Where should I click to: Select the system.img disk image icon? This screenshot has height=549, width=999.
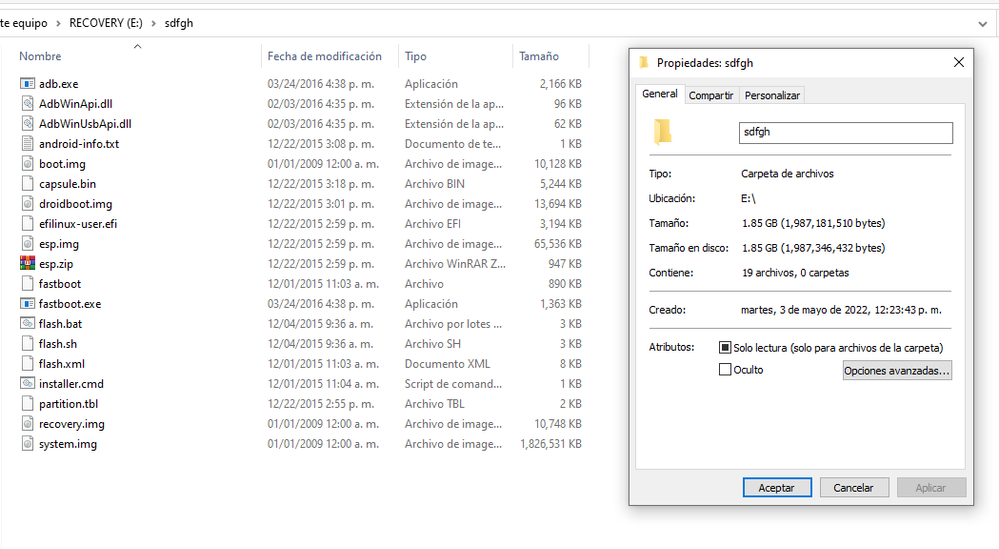coord(27,444)
